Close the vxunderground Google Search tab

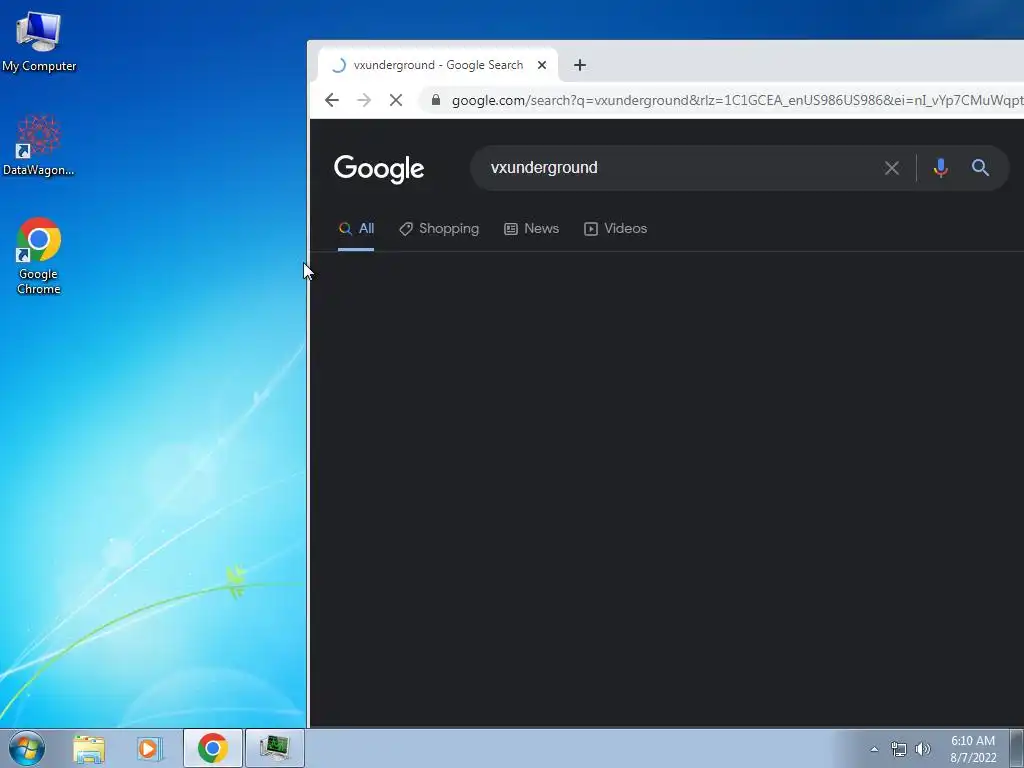541,65
